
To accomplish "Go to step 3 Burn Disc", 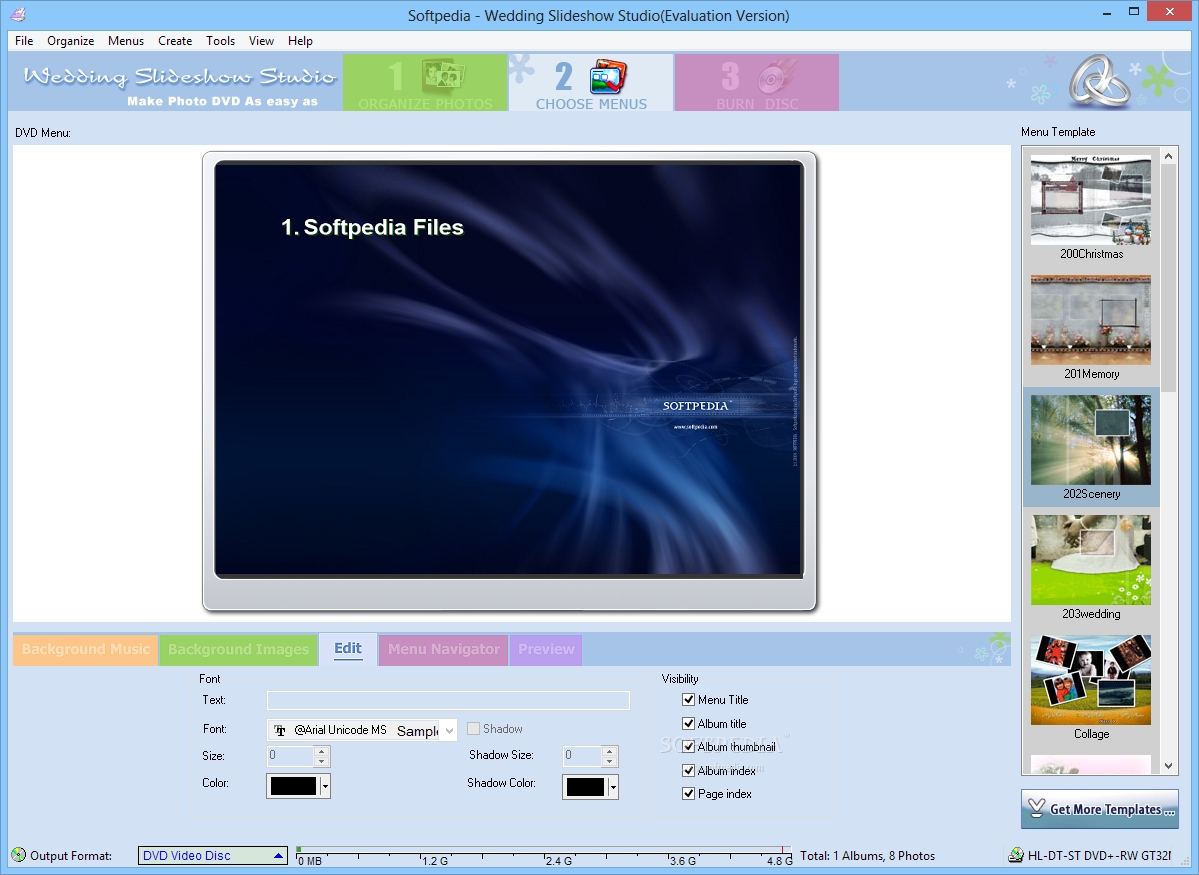I will [757, 83].
